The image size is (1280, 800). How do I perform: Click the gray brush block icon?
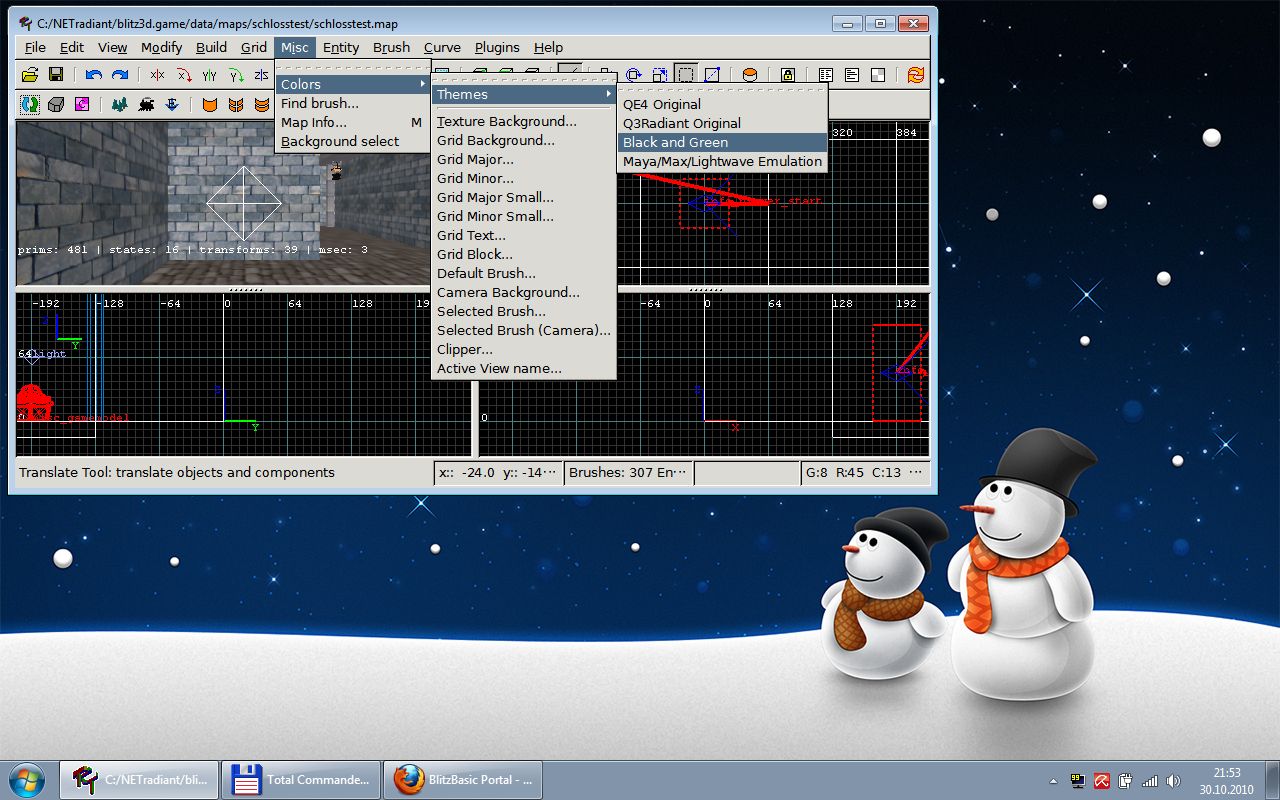click(x=56, y=104)
